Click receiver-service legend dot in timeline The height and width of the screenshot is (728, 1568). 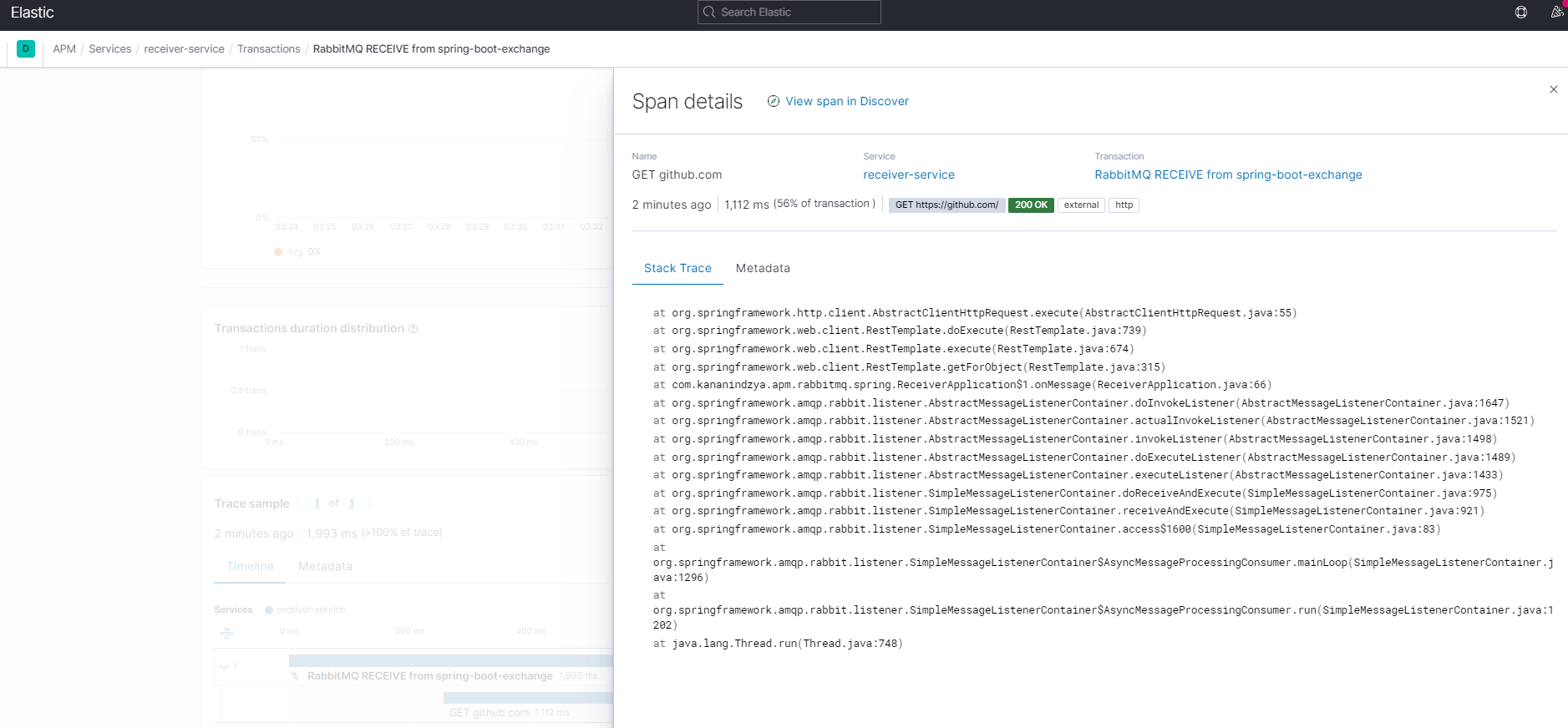(x=269, y=610)
